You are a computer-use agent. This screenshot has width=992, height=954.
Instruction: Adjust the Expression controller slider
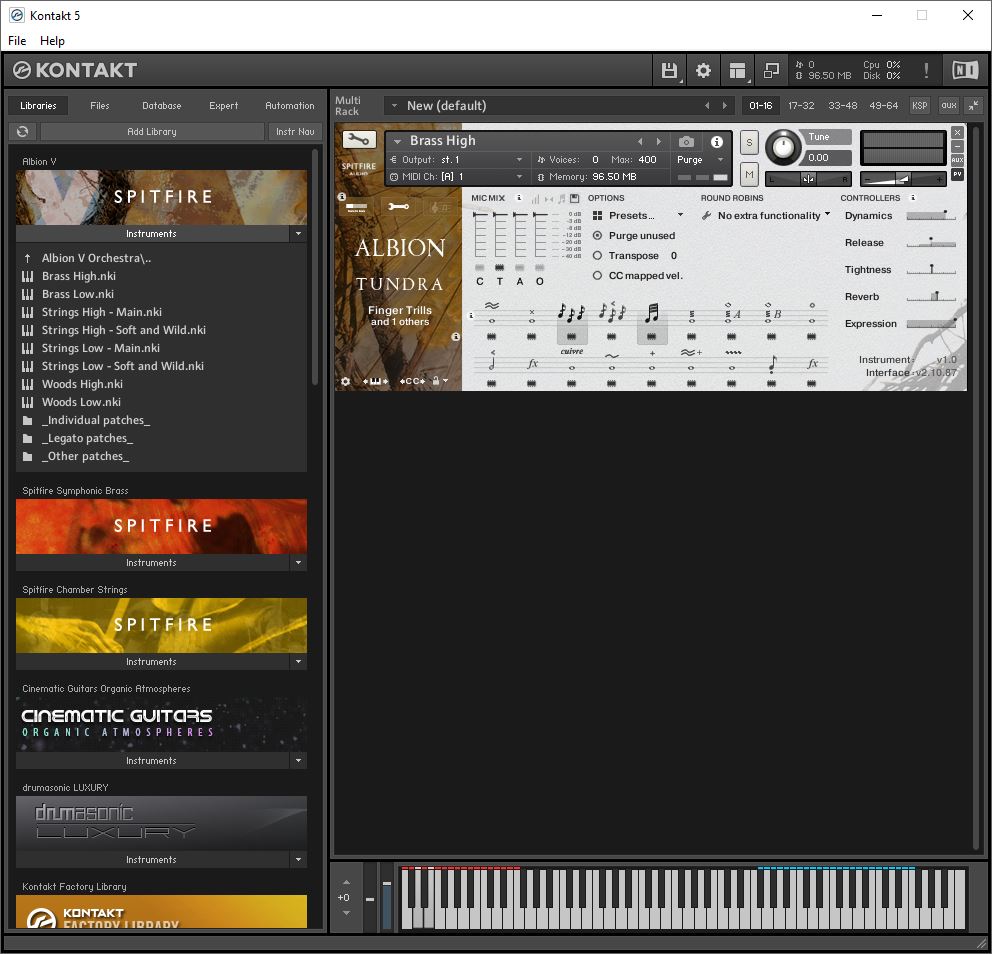pyautogui.click(x=931, y=323)
